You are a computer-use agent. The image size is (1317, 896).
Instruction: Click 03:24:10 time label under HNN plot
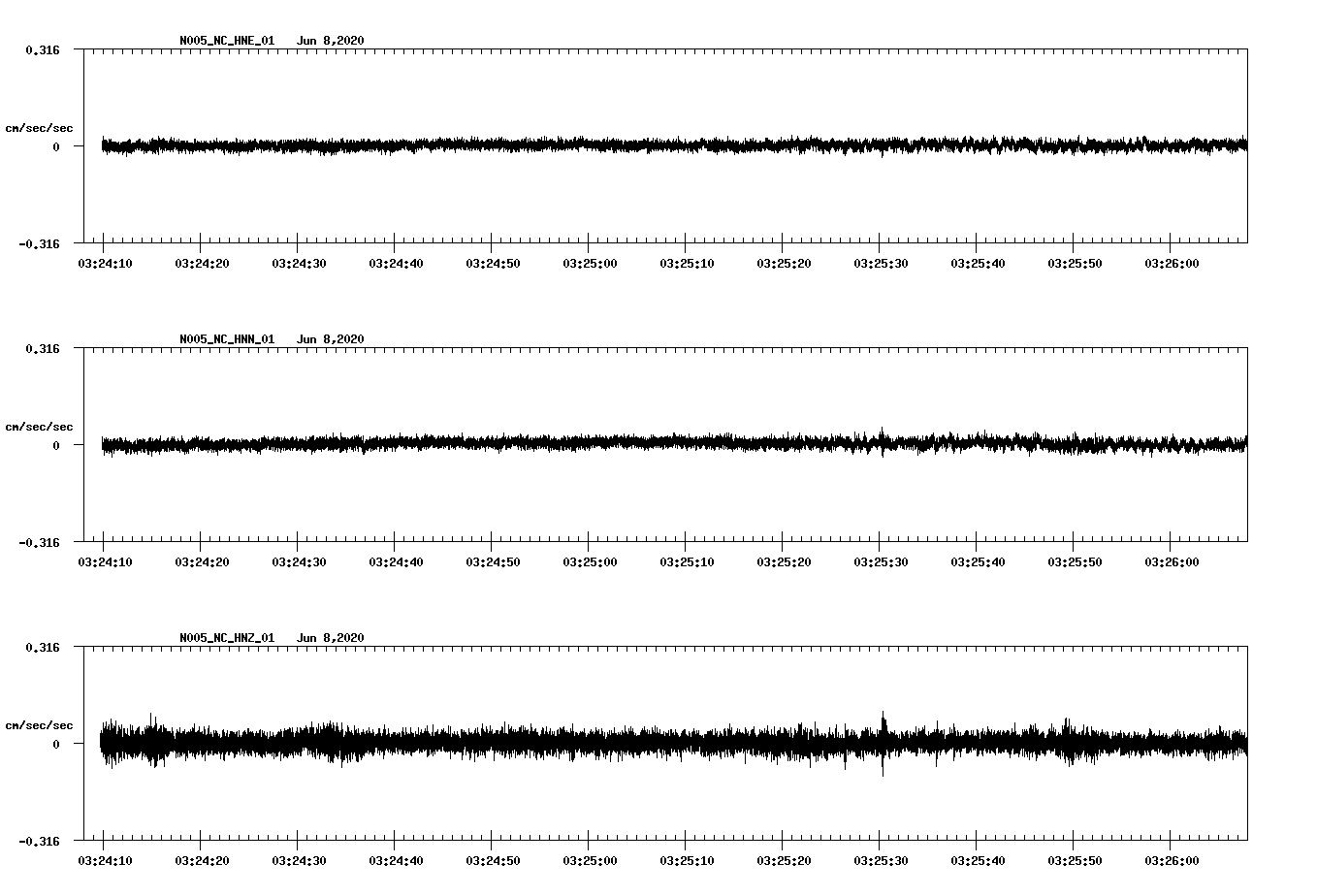(x=105, y=562)
